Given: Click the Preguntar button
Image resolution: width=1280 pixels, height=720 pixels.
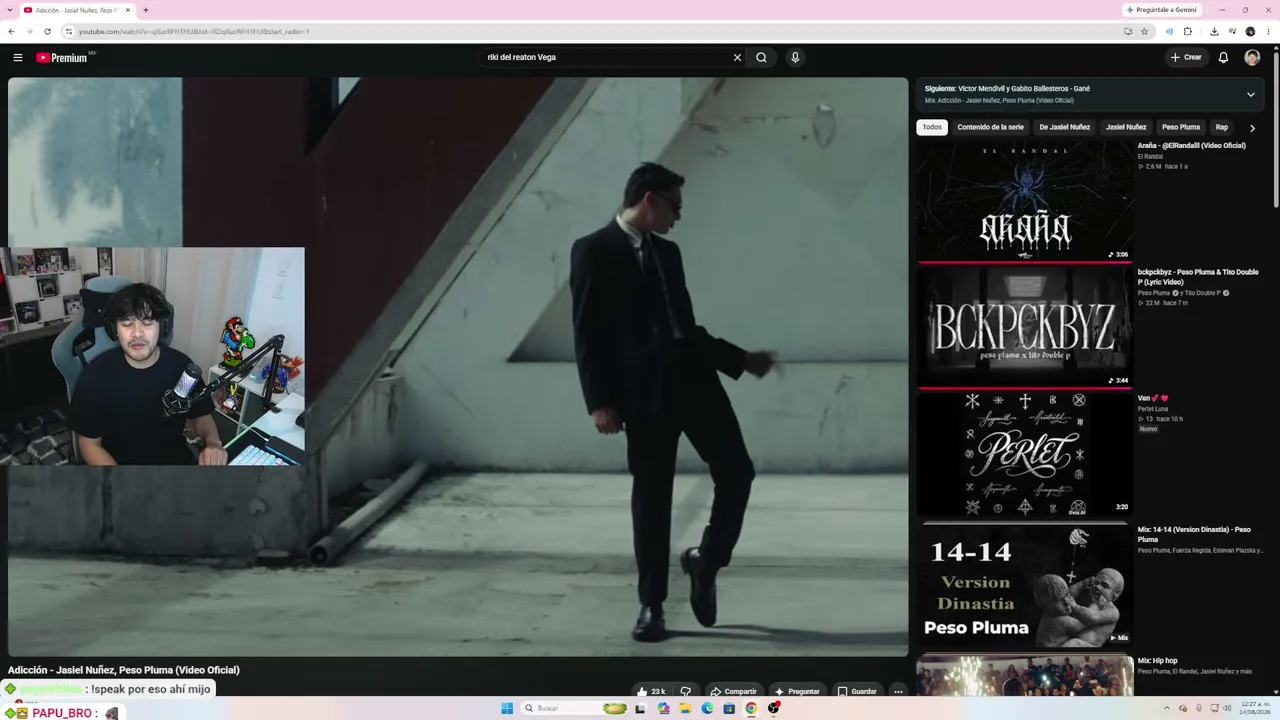Looking at the screenshot, I should [x=797, y=691].
